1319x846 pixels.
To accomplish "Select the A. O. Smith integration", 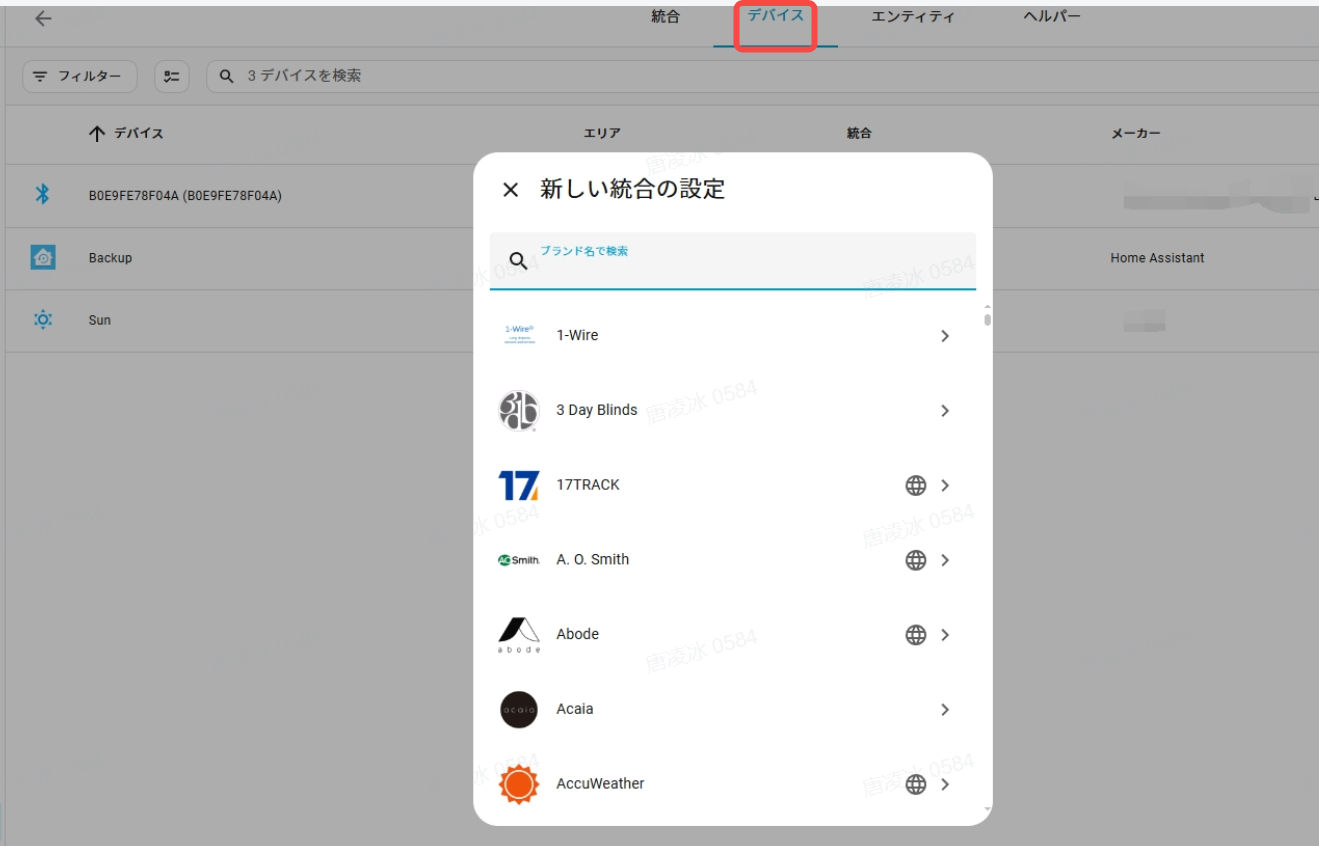I will (732, 560).
